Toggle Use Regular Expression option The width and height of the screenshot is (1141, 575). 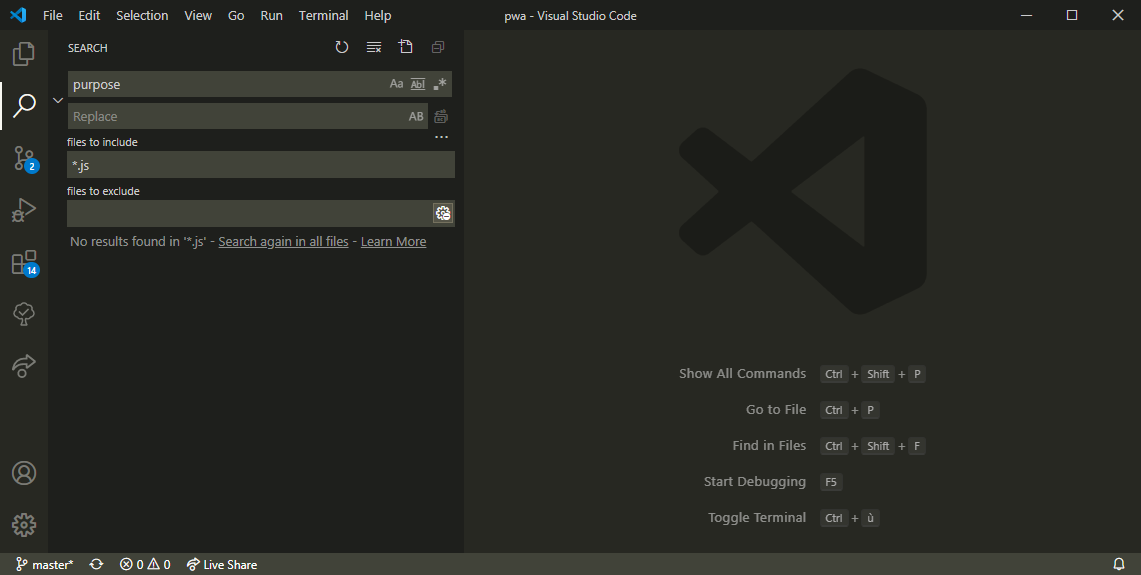coord(440,84)
